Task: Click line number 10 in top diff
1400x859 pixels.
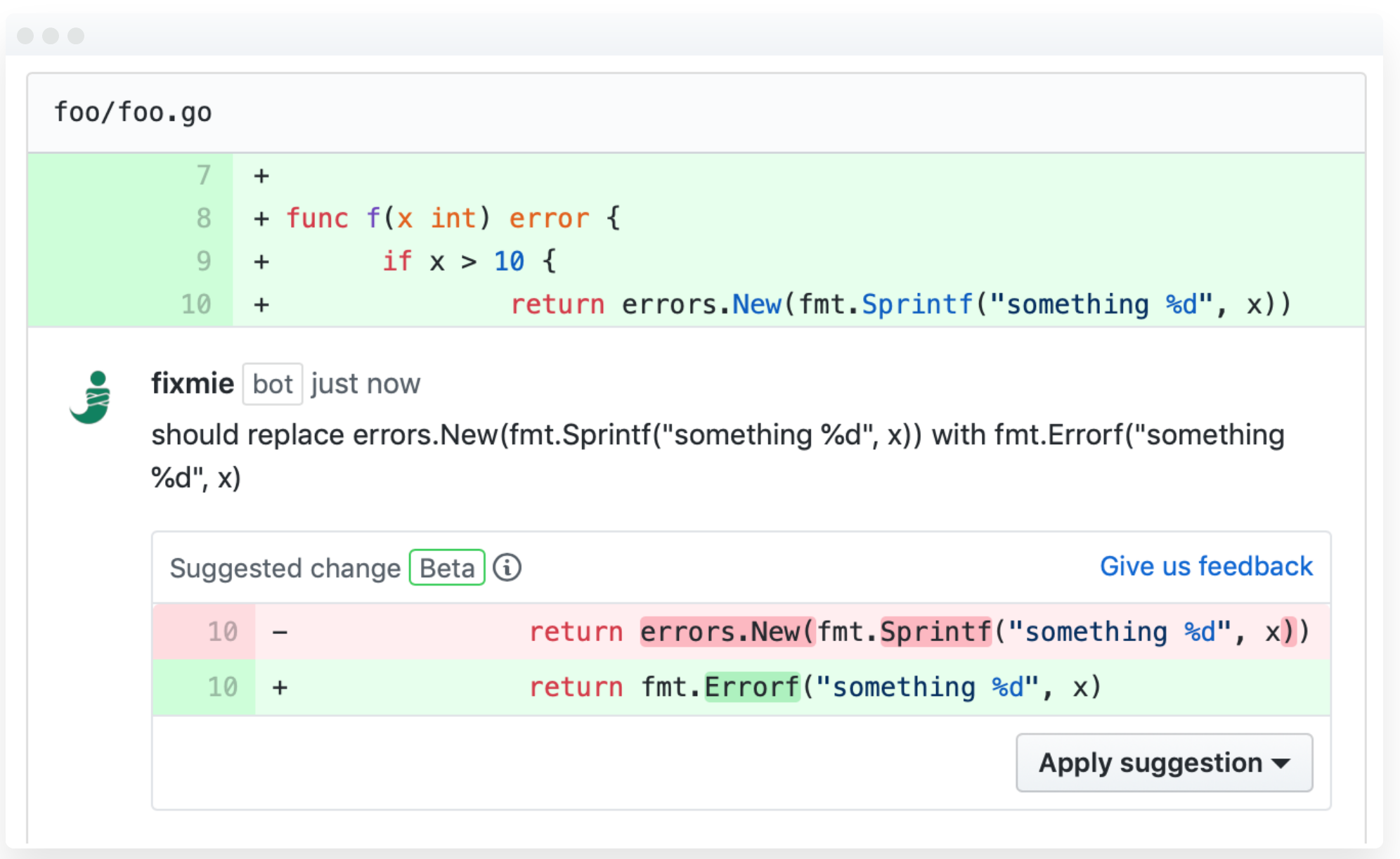Action: pos(196,304)
